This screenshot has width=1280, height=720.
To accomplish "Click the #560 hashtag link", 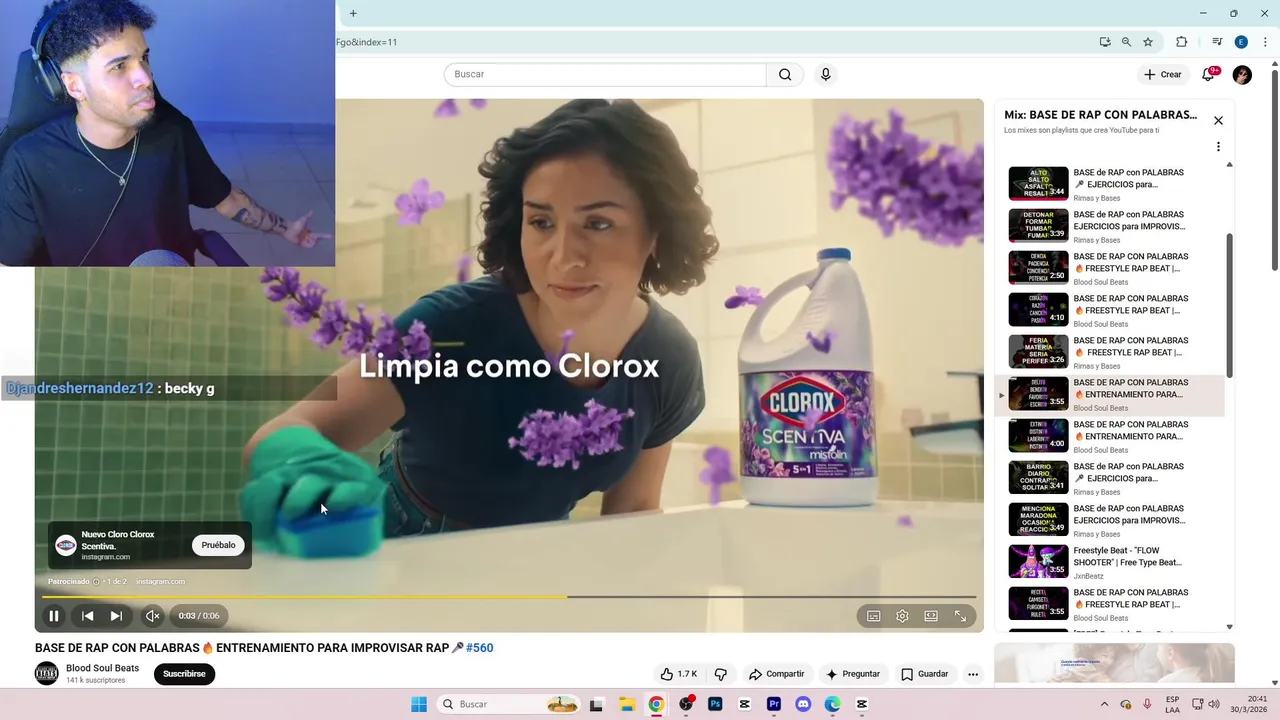I will (x=479, y=648).
